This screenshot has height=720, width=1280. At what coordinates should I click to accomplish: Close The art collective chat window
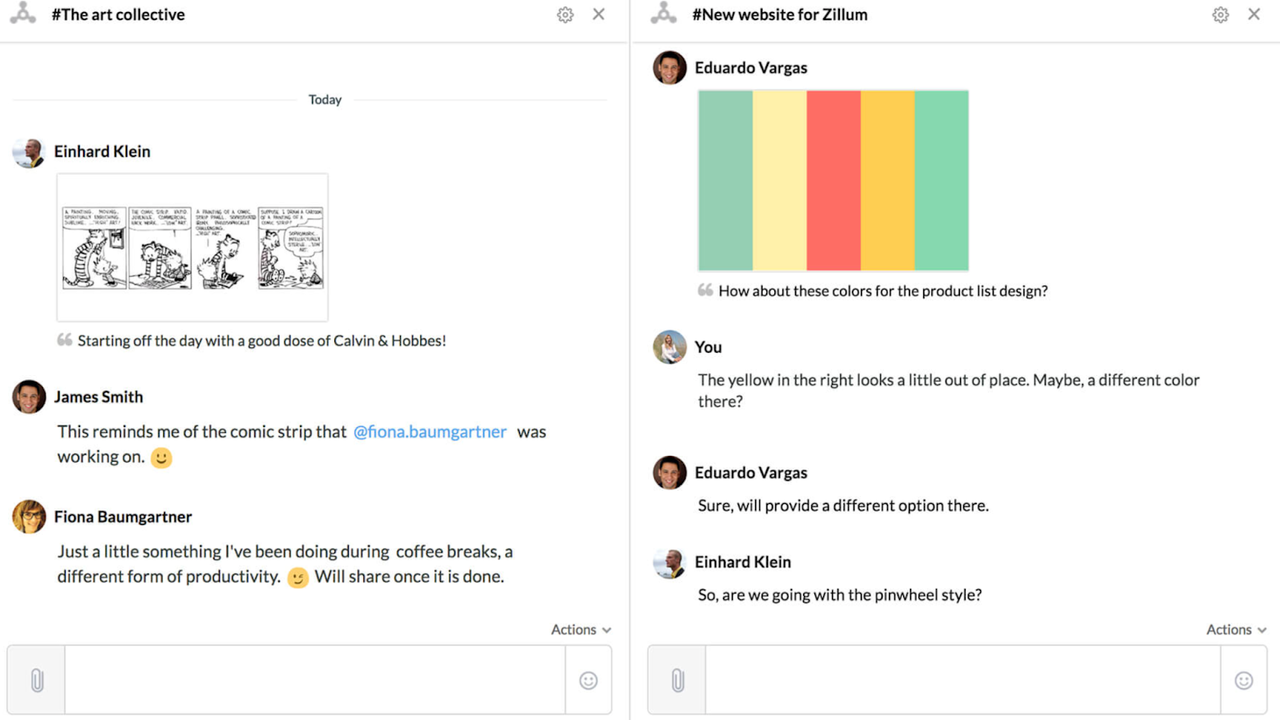(x=598, y=15)
